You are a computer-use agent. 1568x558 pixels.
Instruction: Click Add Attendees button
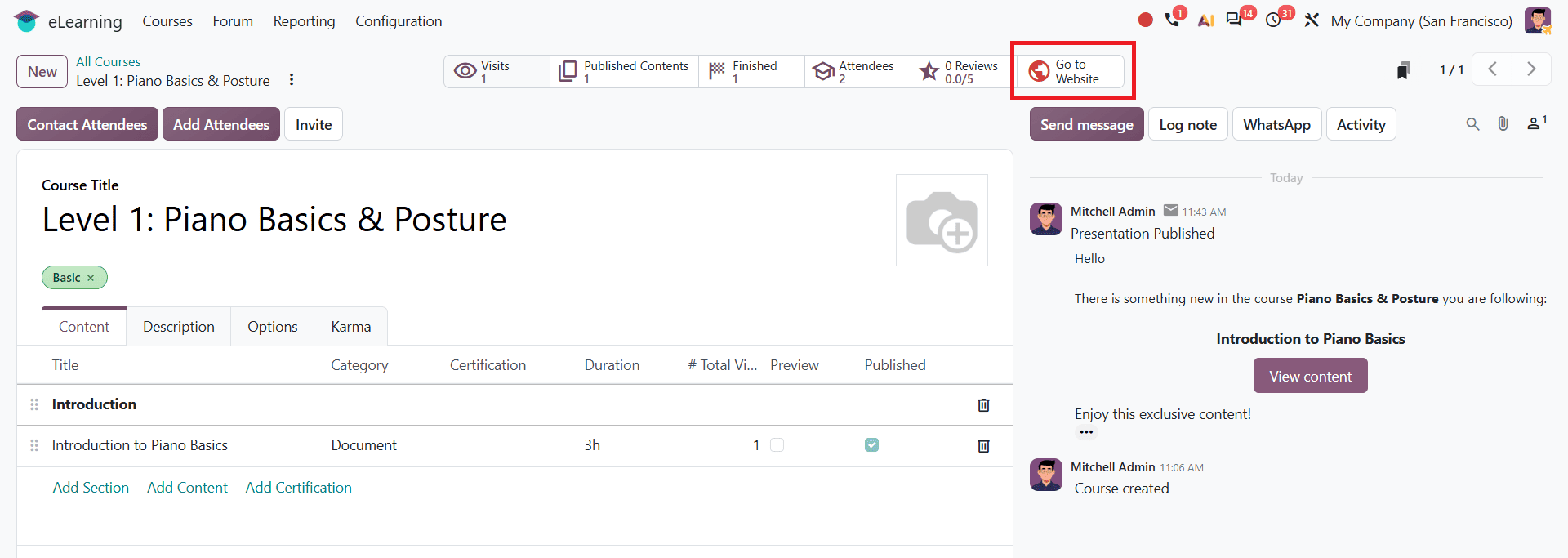point(221,124)
